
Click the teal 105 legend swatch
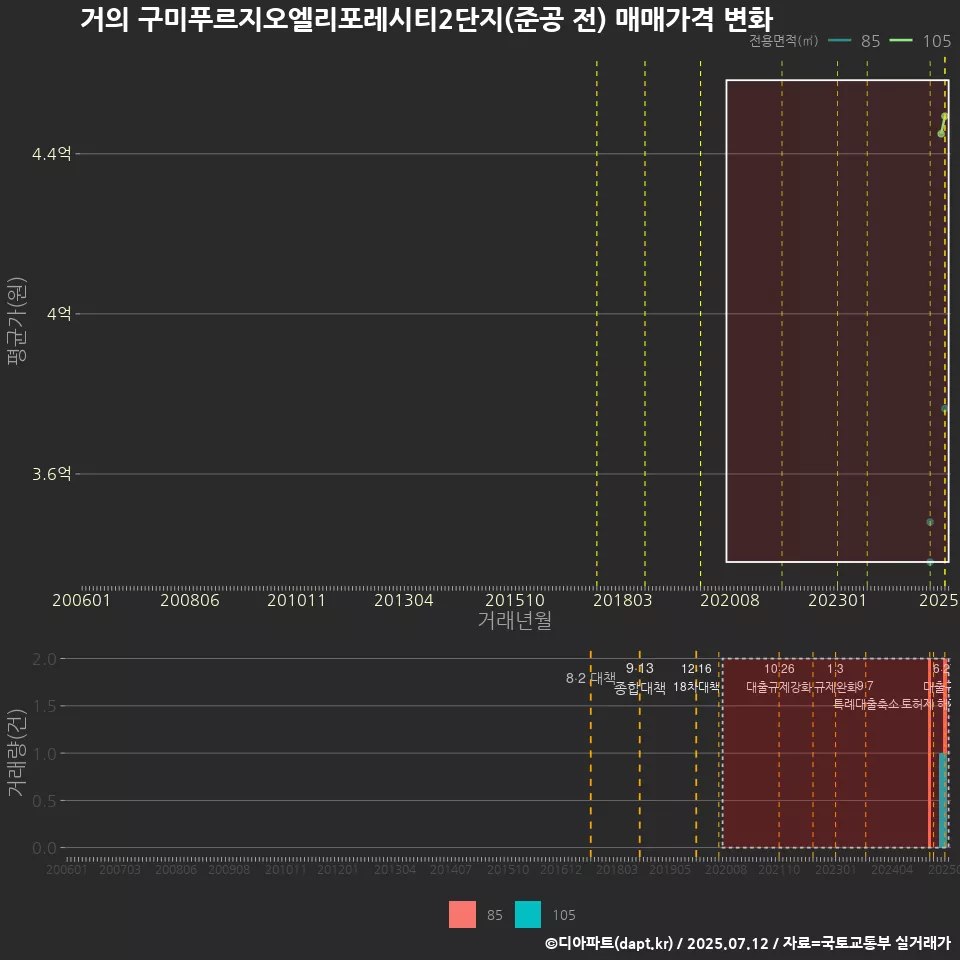click(528, 915)
